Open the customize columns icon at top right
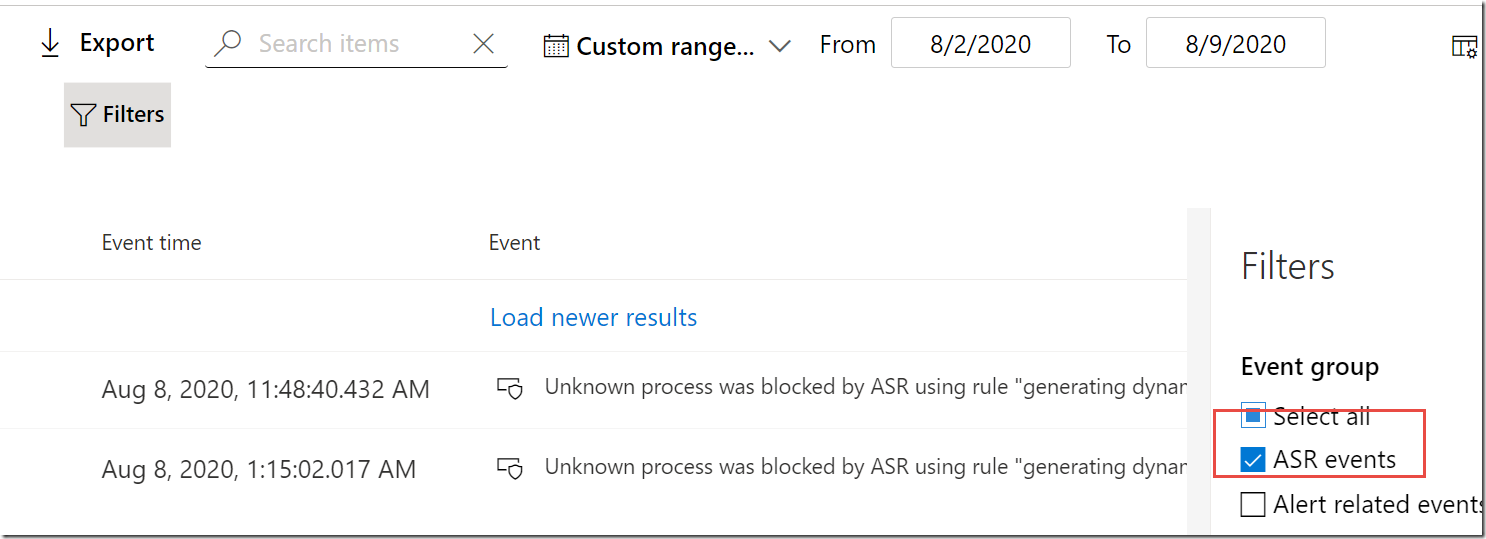1486x539 pixels. click(1464, 46)
